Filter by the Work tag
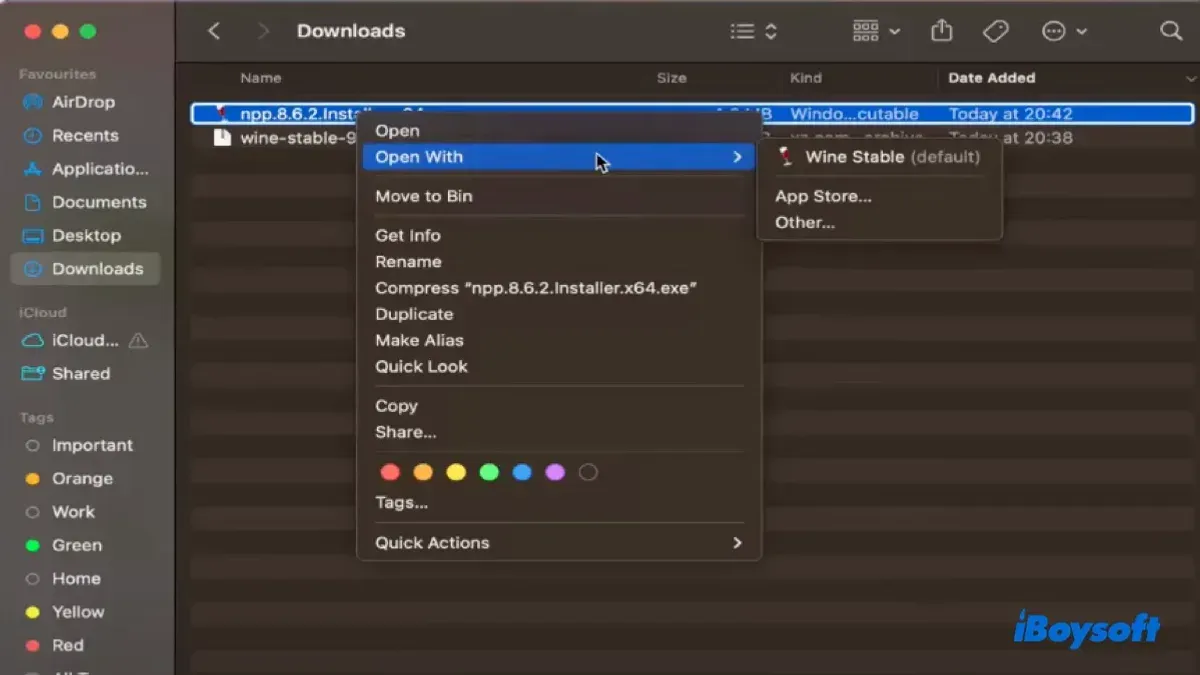 [60, 511]
